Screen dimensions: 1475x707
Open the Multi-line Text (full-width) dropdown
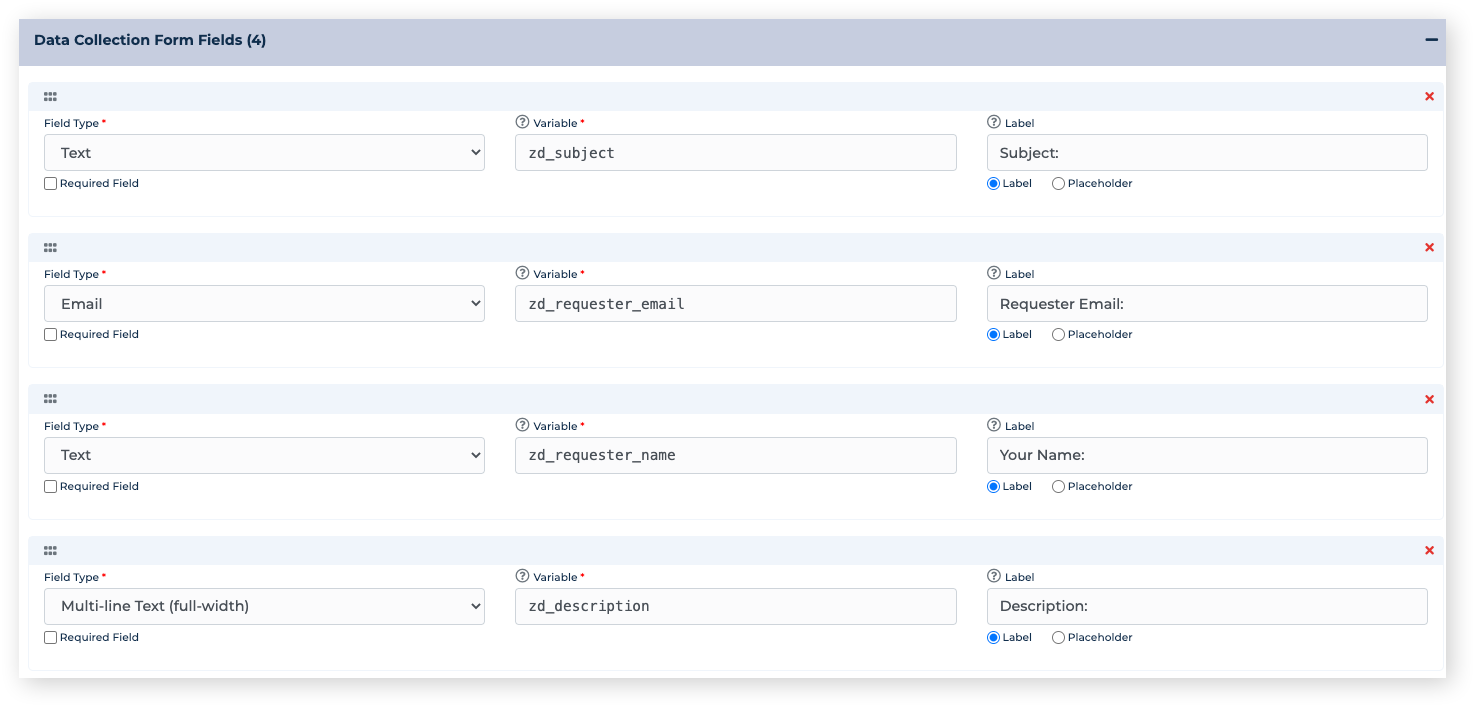pos(264,606)
